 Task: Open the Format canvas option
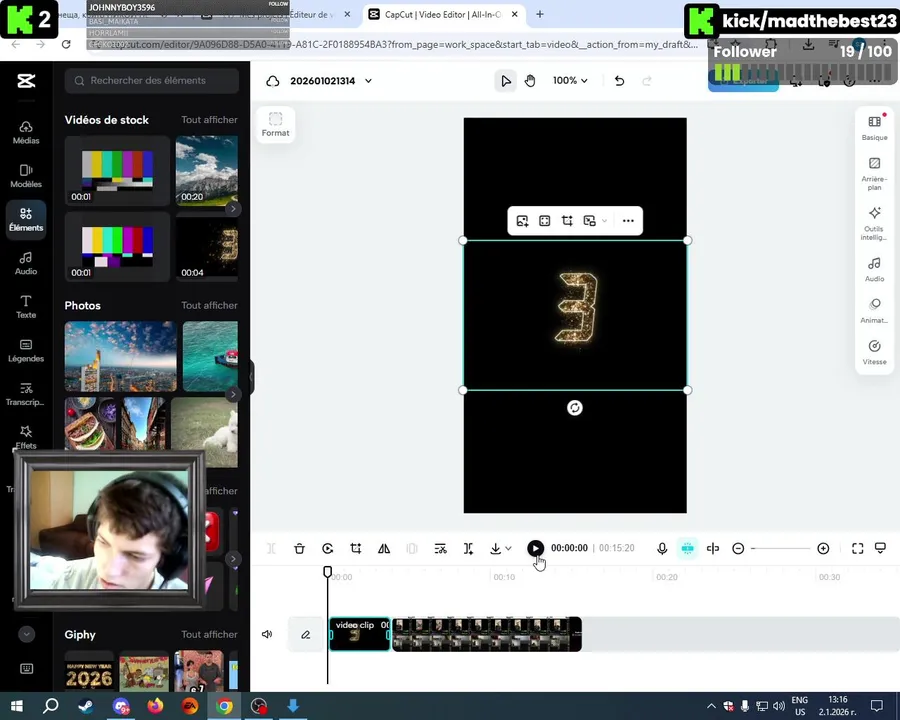pyautogui.click(x=276, y=125)
